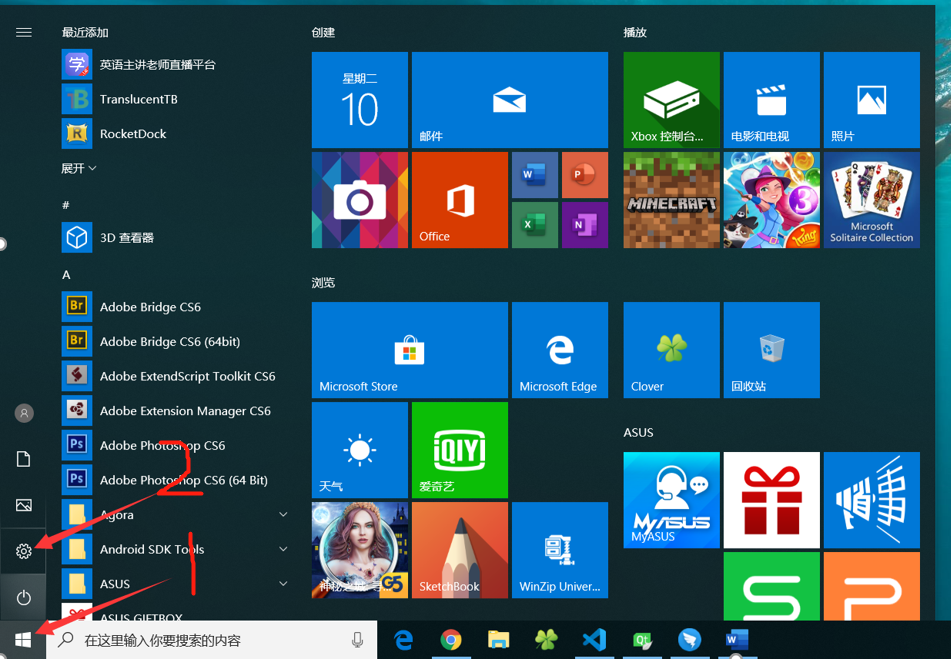
Task: Expand the Android SDK Tools folder
Action: click(x=175, y=549)
